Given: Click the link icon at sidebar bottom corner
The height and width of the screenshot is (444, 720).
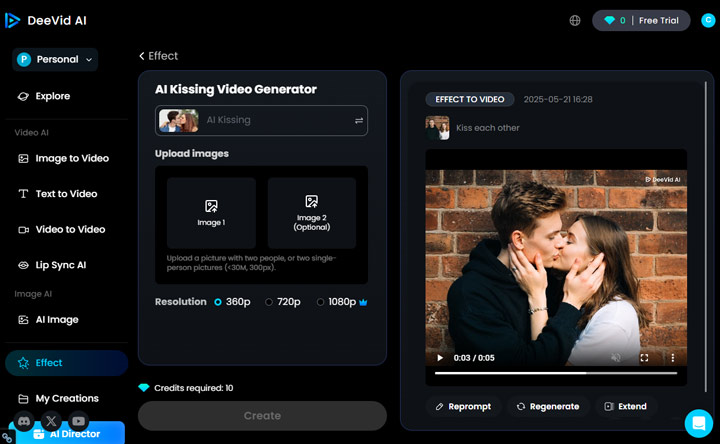Looking at the screenshot, I should pos(6,438).
